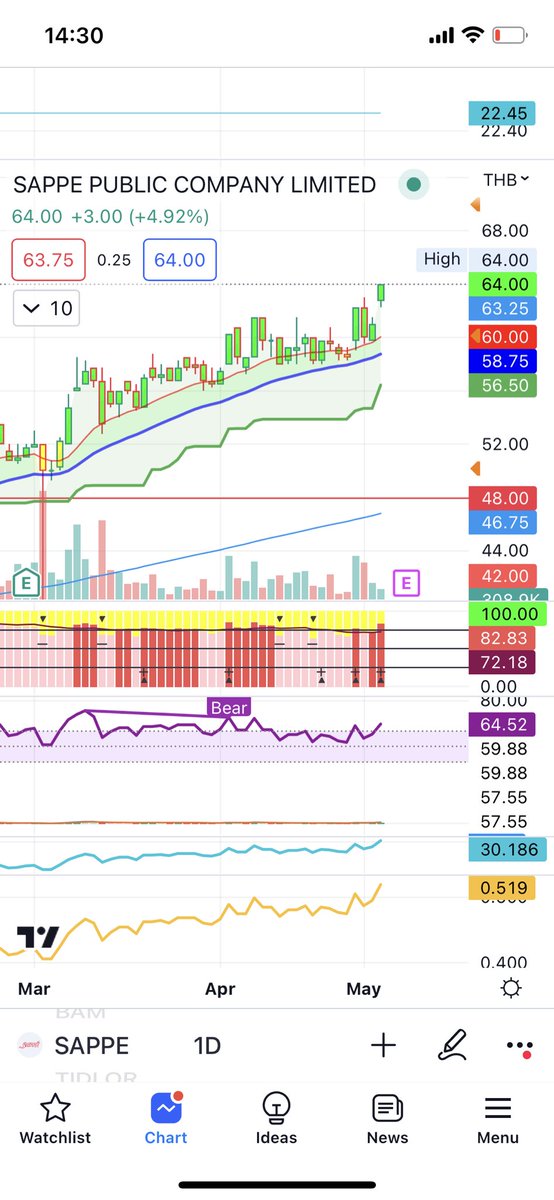Tap the 82.83 indicator value label

[503, 637]
